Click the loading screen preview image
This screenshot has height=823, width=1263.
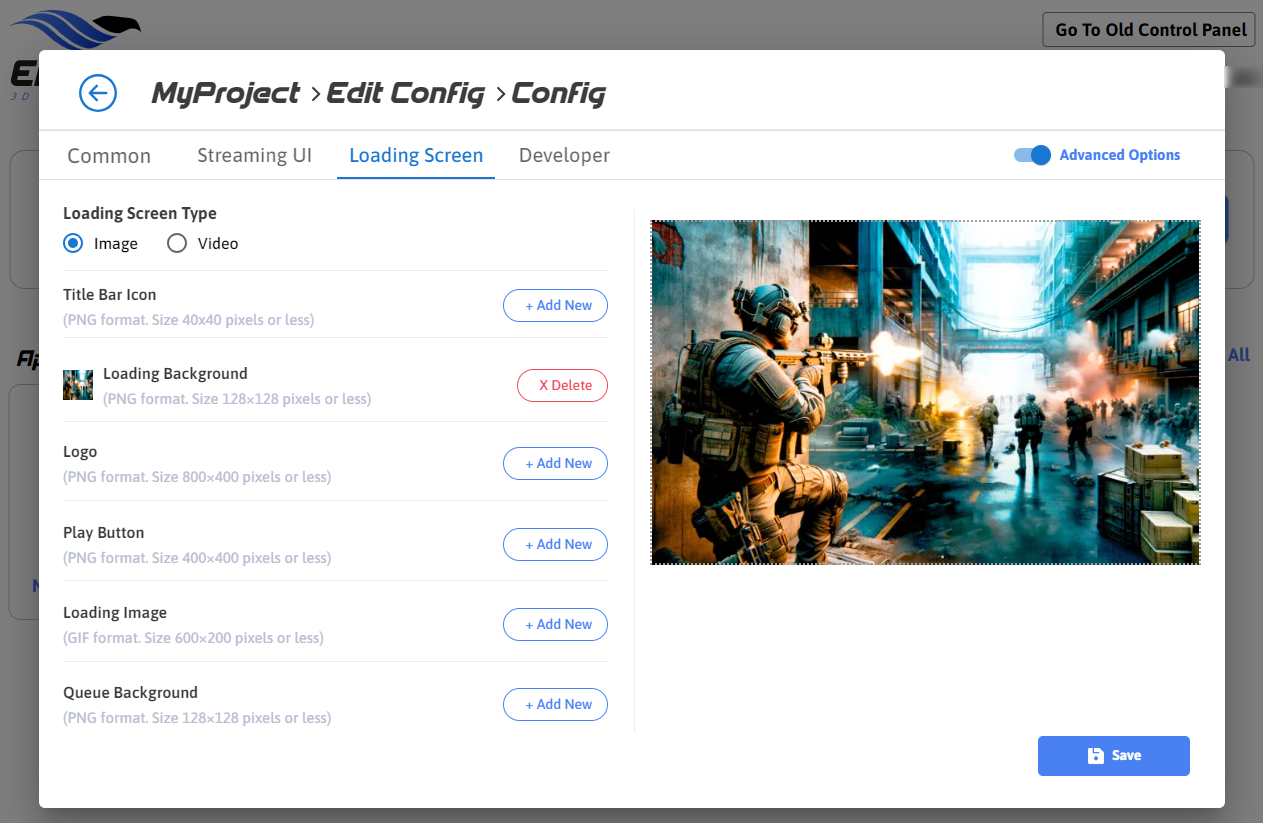(925, 392)
